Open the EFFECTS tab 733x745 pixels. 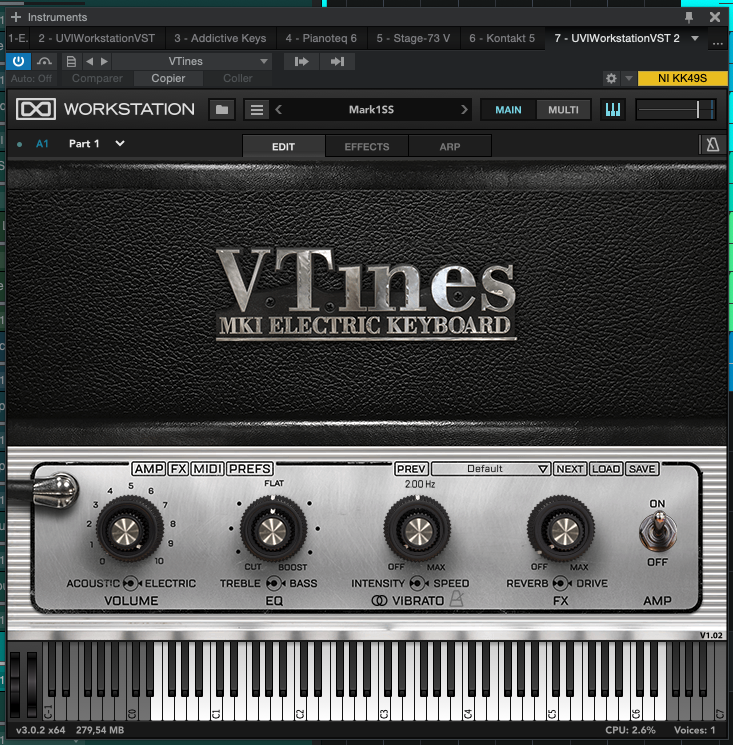(x=367, y=147)
